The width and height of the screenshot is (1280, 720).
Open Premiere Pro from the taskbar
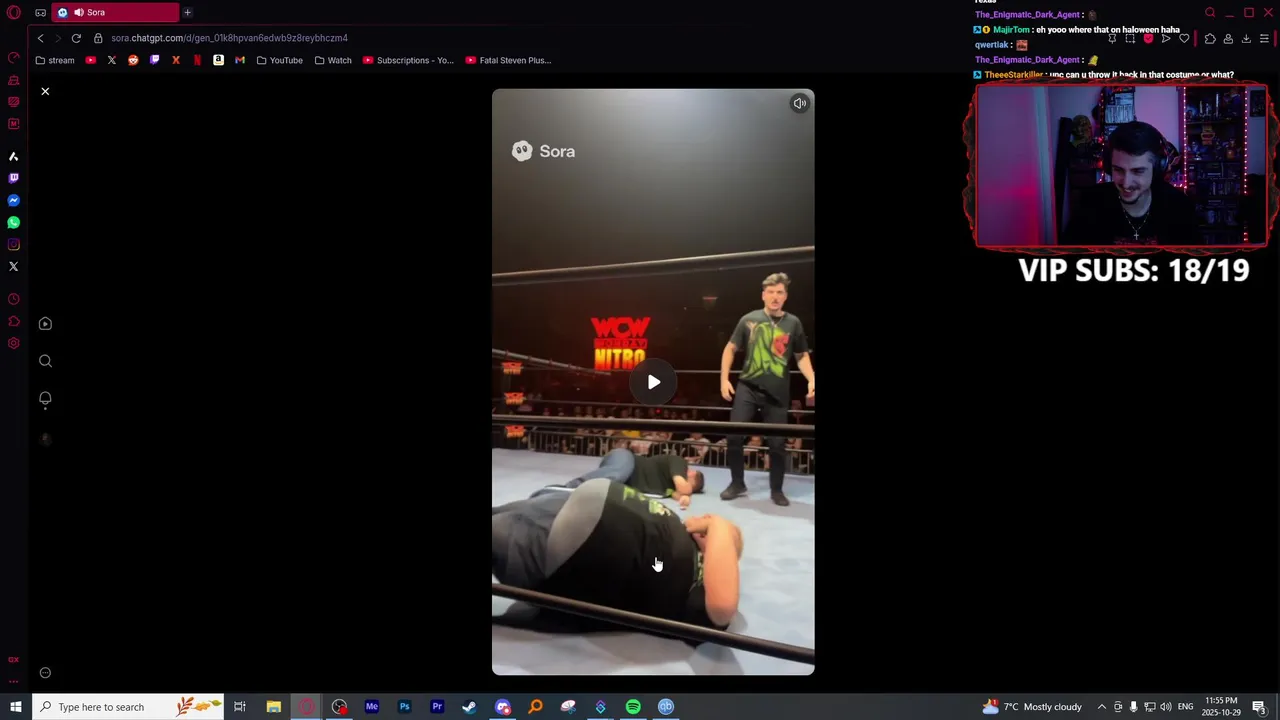coord(437,707)
